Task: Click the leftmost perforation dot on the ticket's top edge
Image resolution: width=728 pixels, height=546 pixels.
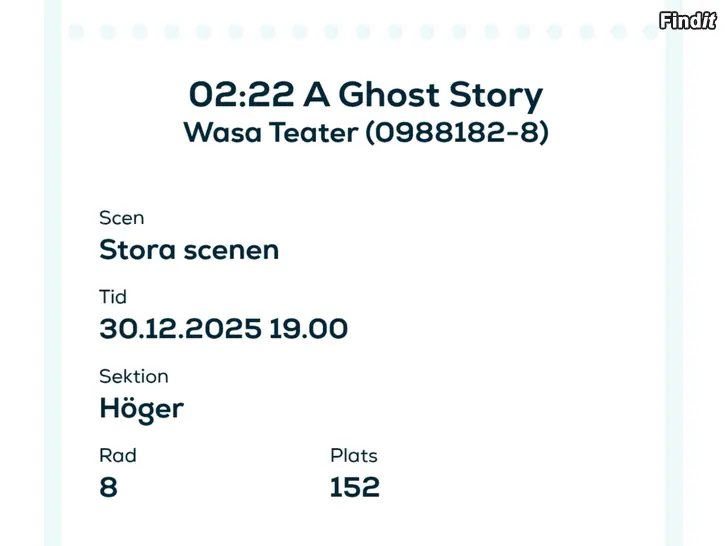Action: coord(75,32)
